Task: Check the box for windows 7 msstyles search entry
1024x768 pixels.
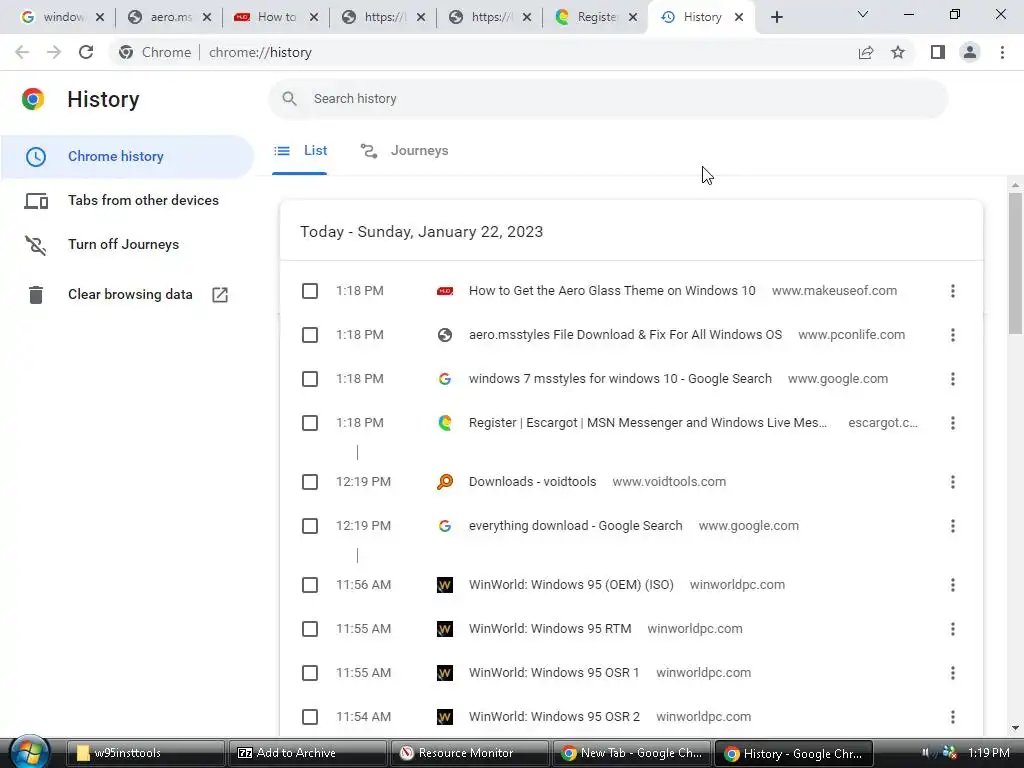Action: (310, 379)
